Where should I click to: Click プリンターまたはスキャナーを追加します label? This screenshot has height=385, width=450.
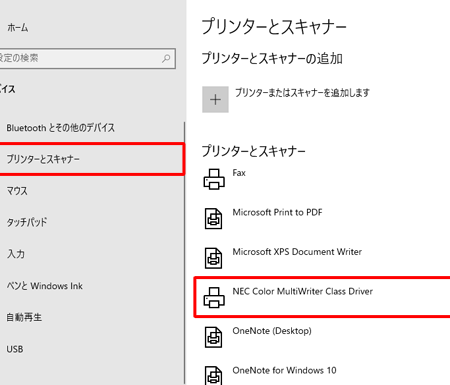[x=302, y=92]
